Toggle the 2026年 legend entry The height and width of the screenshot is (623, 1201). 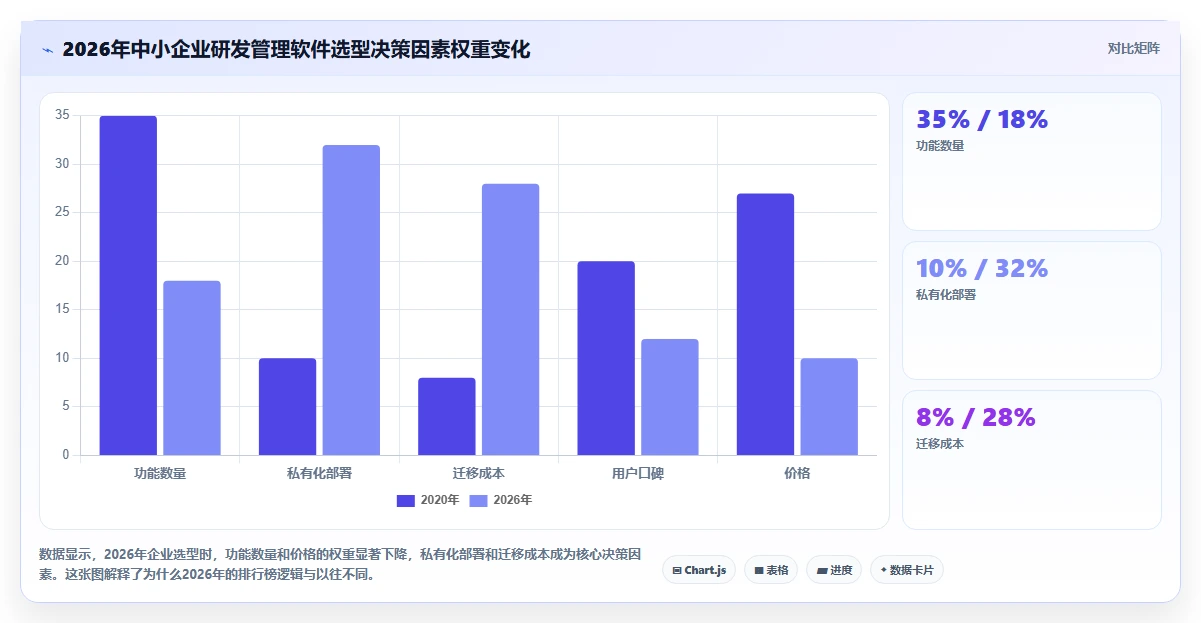pos(501,500)
